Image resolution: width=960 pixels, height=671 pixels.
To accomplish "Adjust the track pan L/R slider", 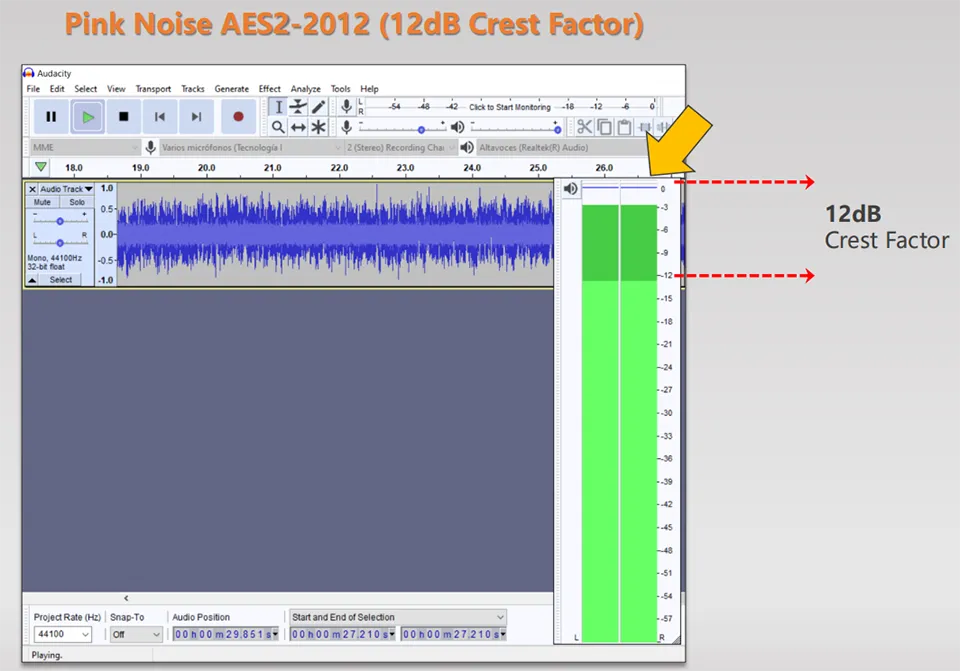I will pyautogui.click(x=60, y=242).
